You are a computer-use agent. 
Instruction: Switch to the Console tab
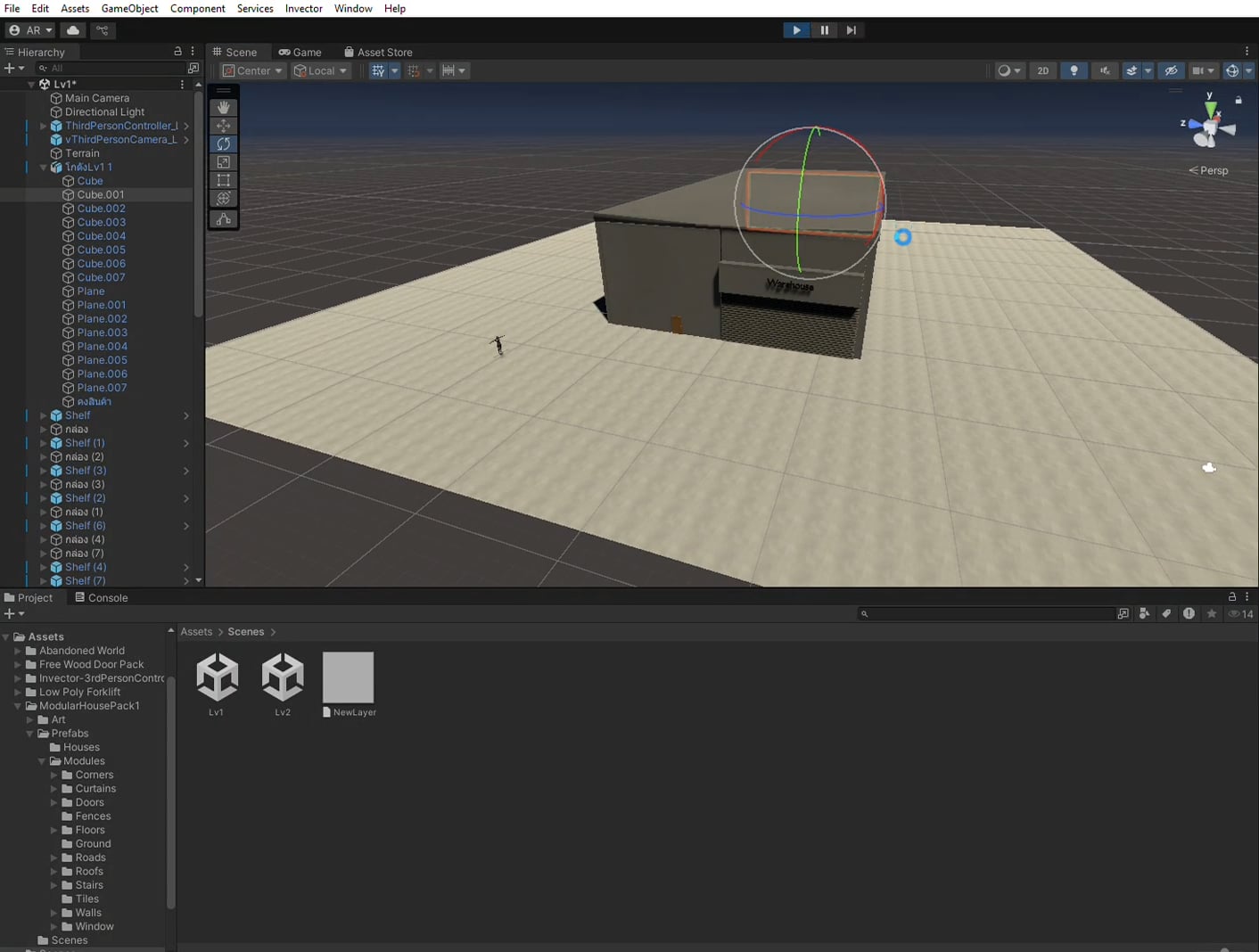101,597
